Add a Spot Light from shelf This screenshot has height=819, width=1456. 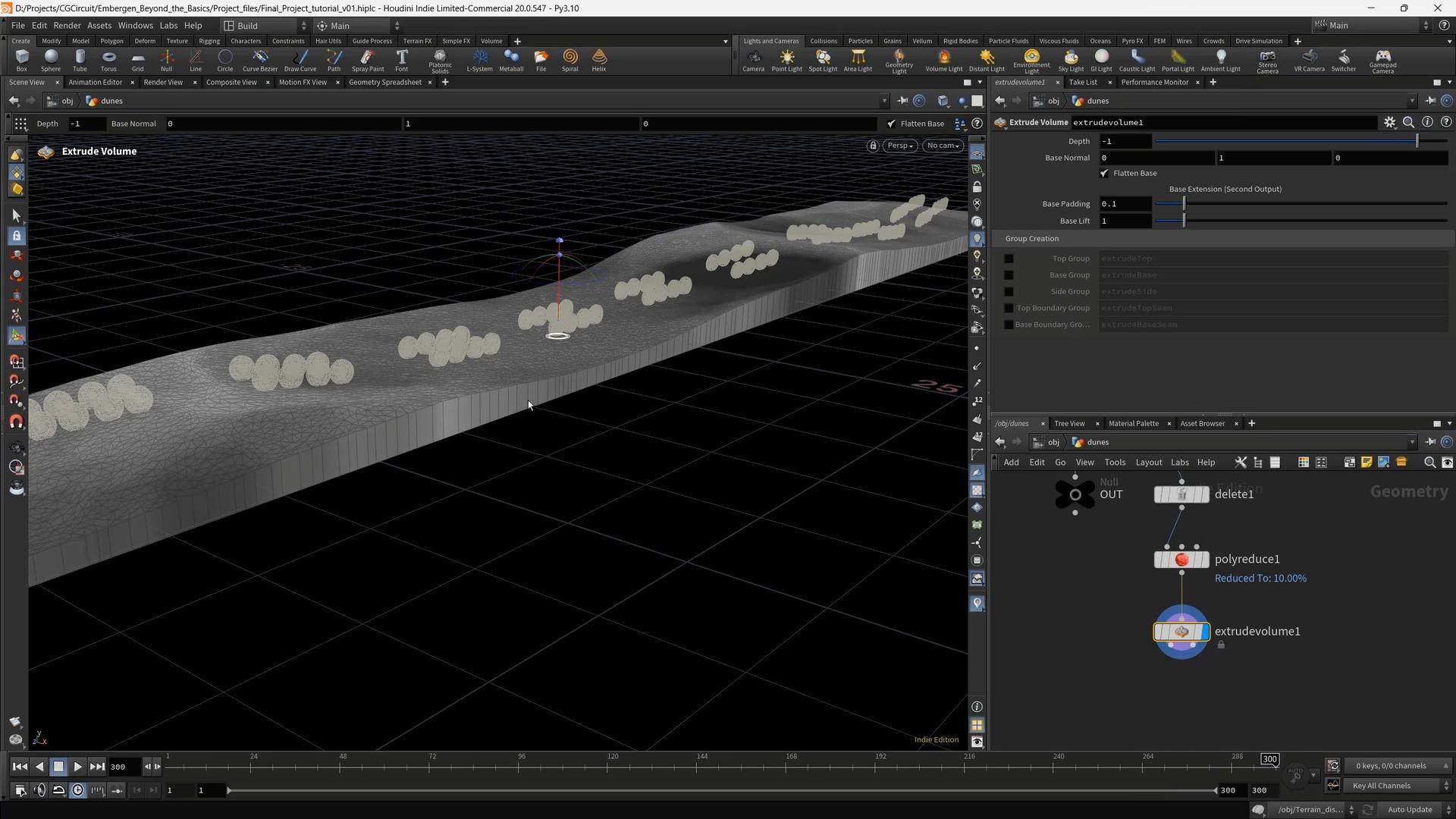(822, 59)
